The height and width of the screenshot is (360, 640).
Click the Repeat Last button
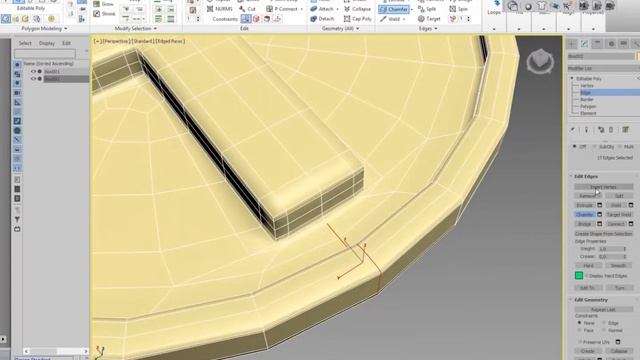[x=603, y=309]
